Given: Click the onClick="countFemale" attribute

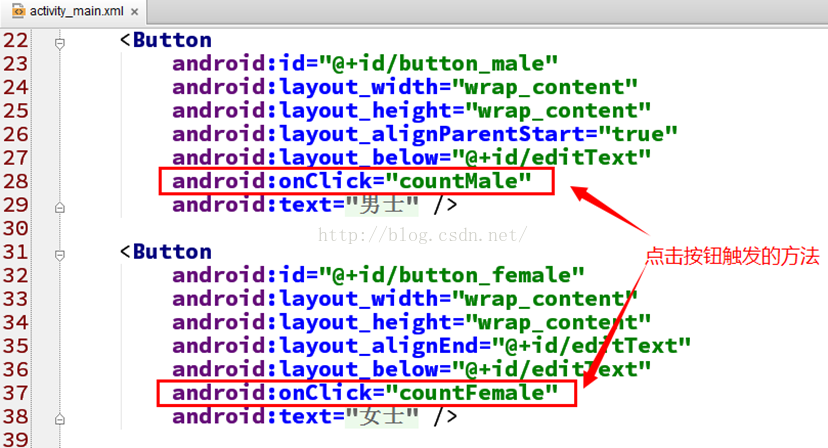Looking at the screenshot, I should pos(365,393).
